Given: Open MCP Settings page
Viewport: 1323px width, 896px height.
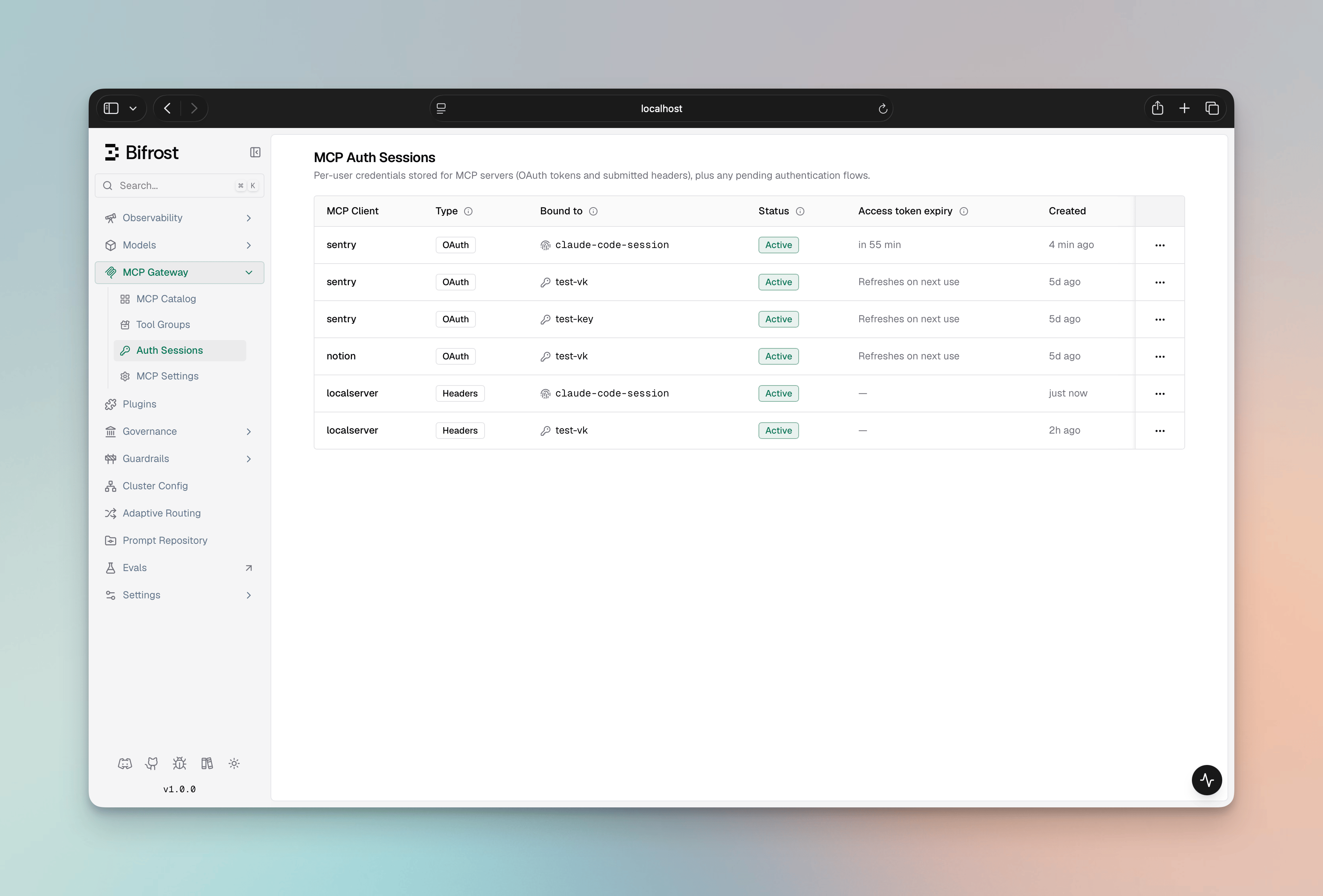Looking at the screenshot, I should [x=180, y=376].
